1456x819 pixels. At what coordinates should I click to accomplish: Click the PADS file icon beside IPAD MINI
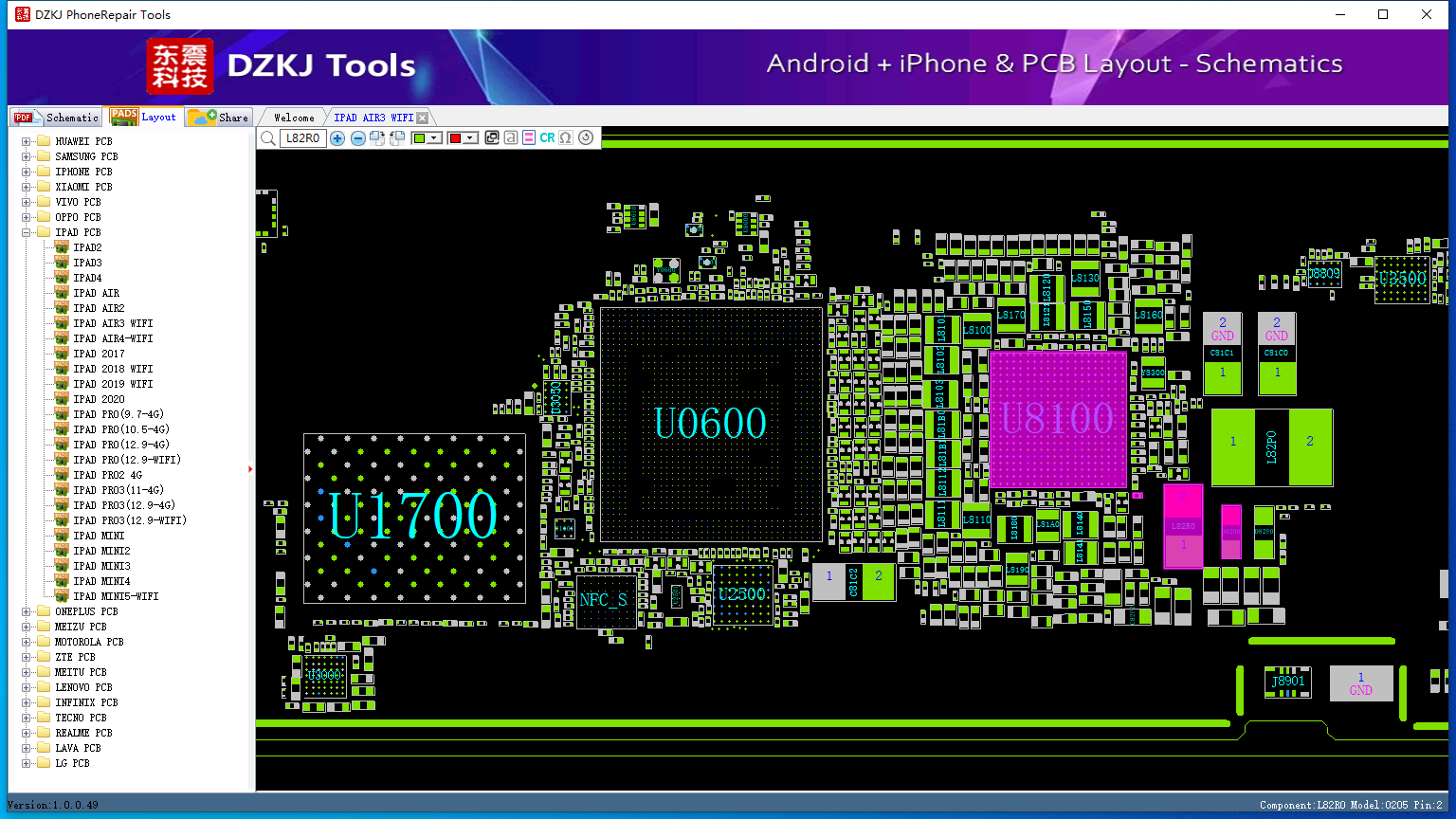[x=62, y=536]
